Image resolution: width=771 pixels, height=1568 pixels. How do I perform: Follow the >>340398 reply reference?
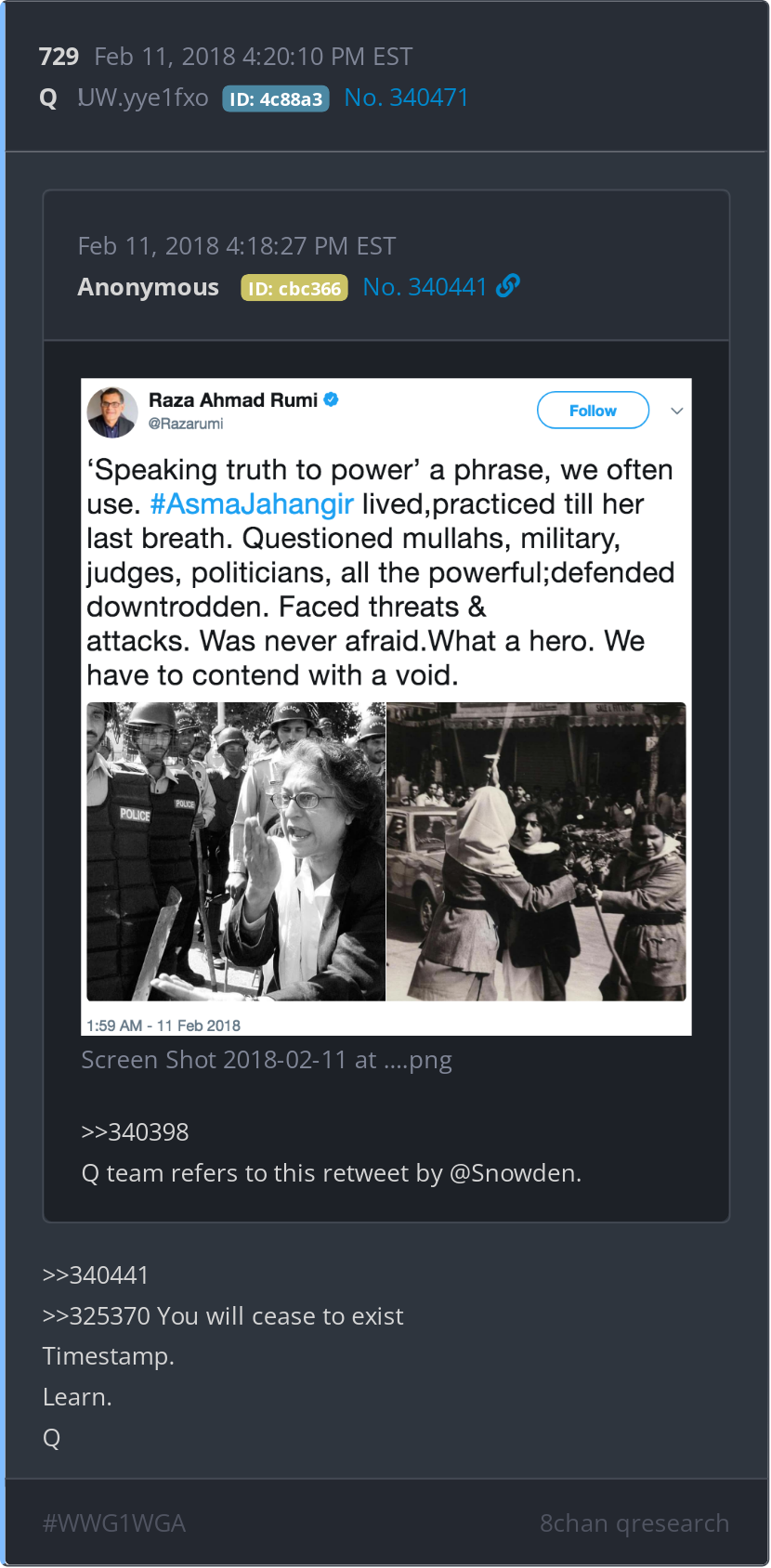(x=135, y=1132)
